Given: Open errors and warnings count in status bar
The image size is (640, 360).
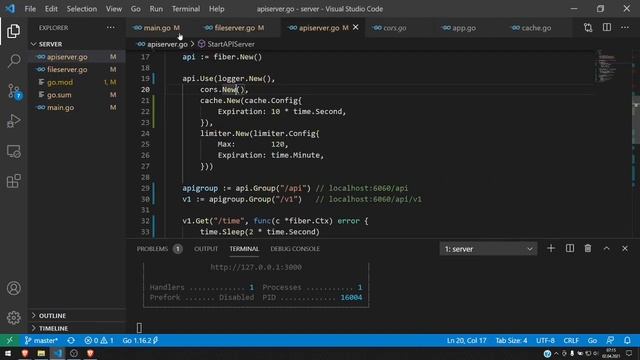Looking at the screenshot, I should [x=99, y=340].
